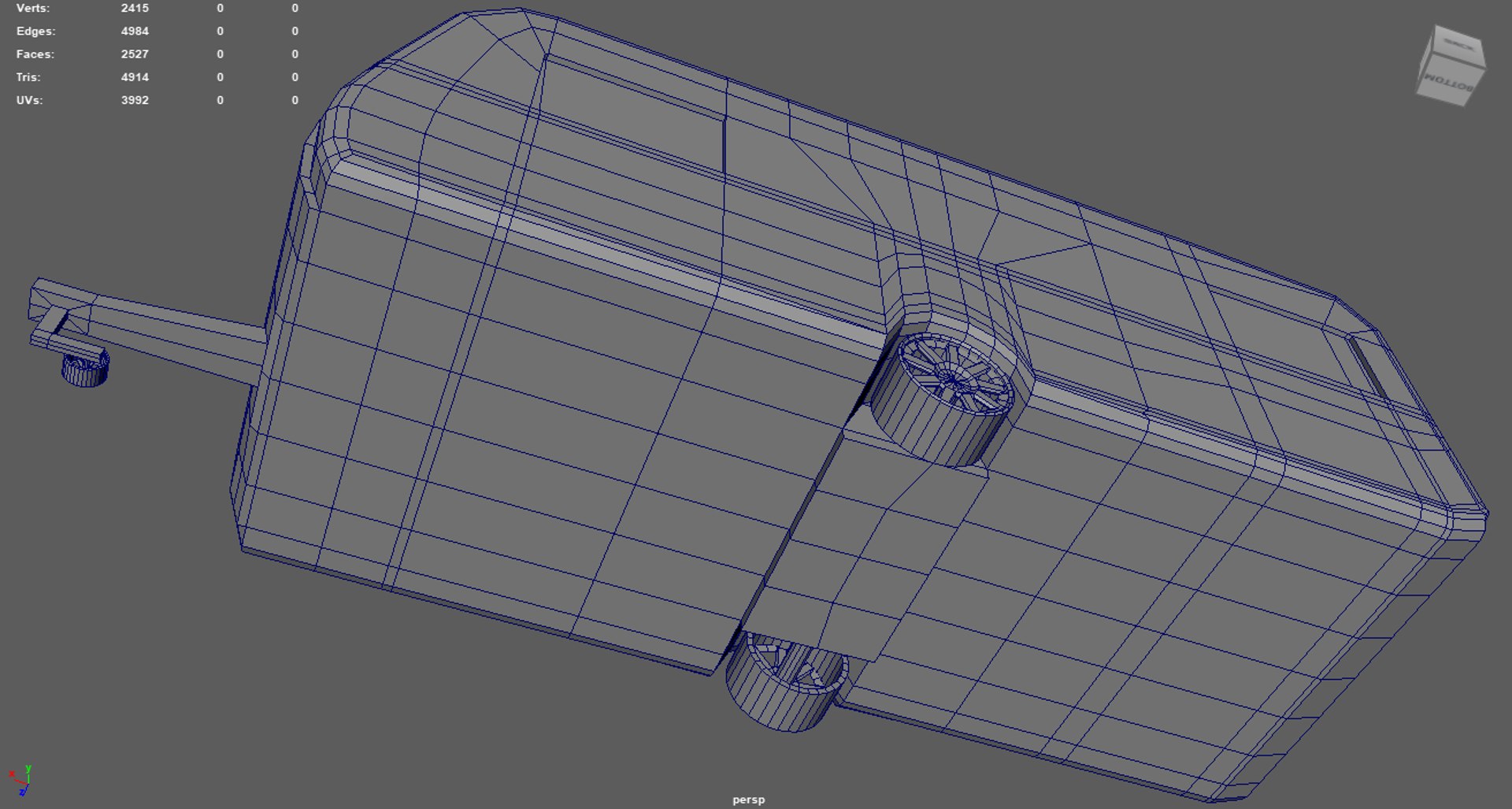Screen dimensions: 1512x809
Task: Click the triangle count value 4914
Action: point(135,76)
